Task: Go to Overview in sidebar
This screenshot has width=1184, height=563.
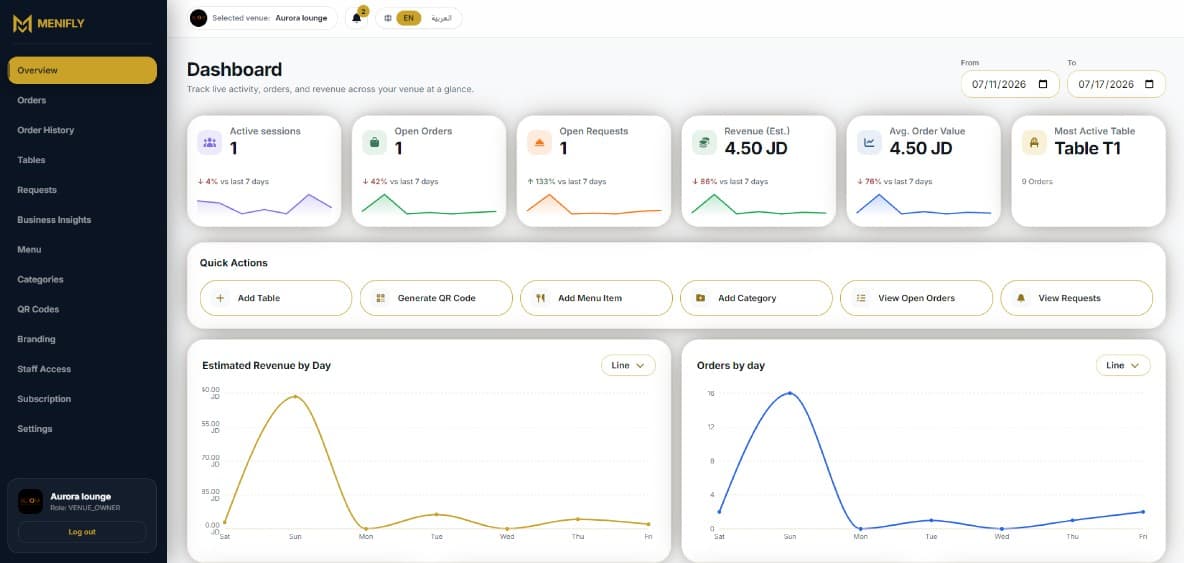Action: [x=82, y=70]
